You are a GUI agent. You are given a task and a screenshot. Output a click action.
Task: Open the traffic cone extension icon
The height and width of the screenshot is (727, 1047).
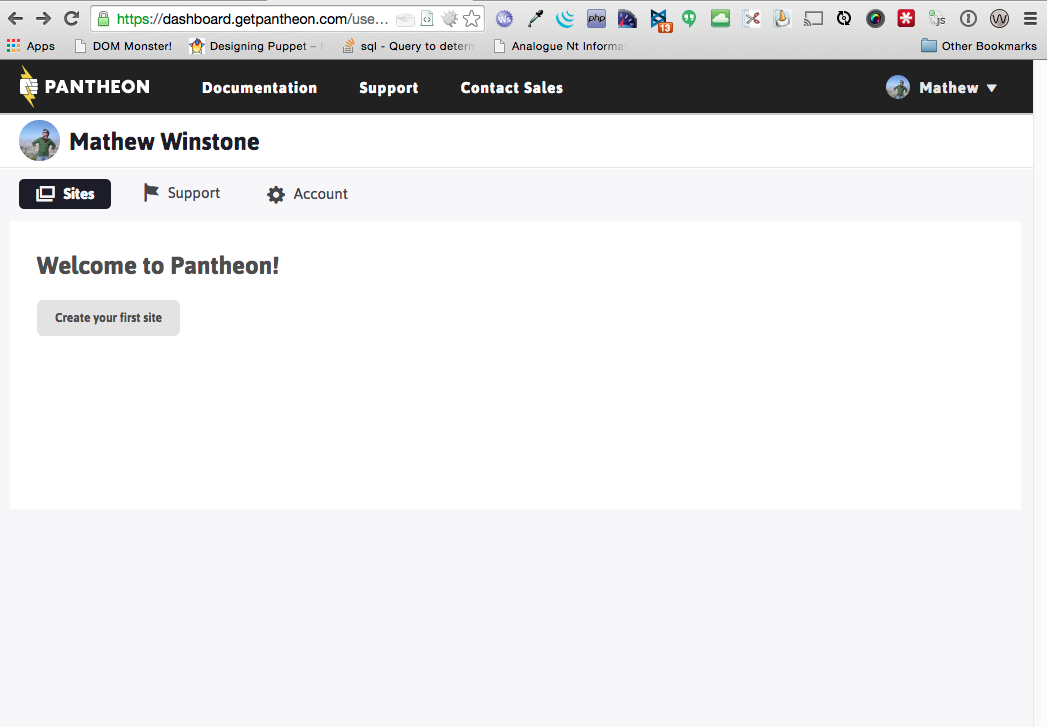[x=782, y=19]
